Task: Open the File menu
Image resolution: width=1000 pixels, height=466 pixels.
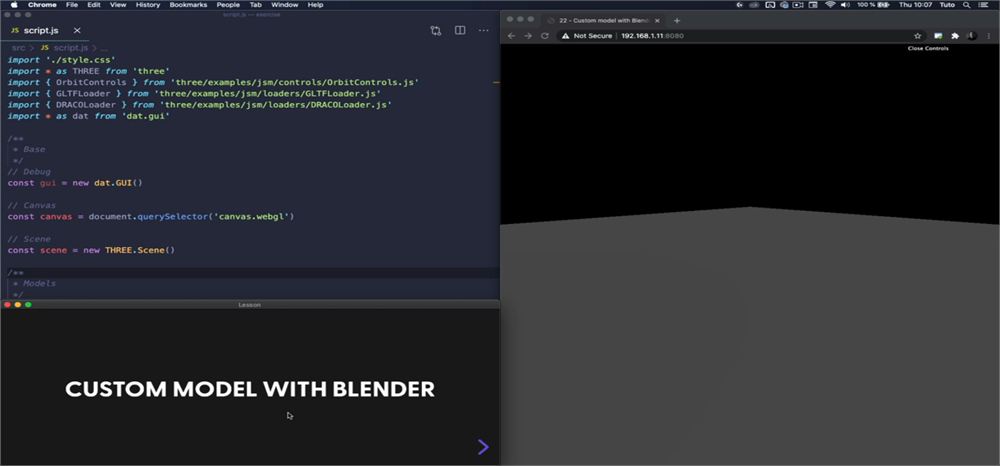Action: point(72,4)
